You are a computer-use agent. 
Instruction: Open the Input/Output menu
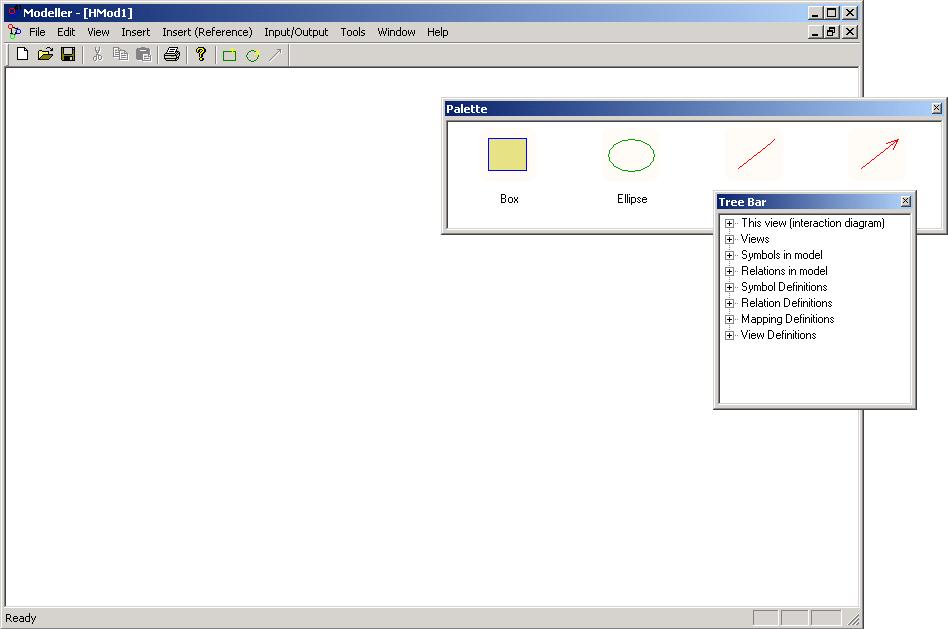coord(296,32)
